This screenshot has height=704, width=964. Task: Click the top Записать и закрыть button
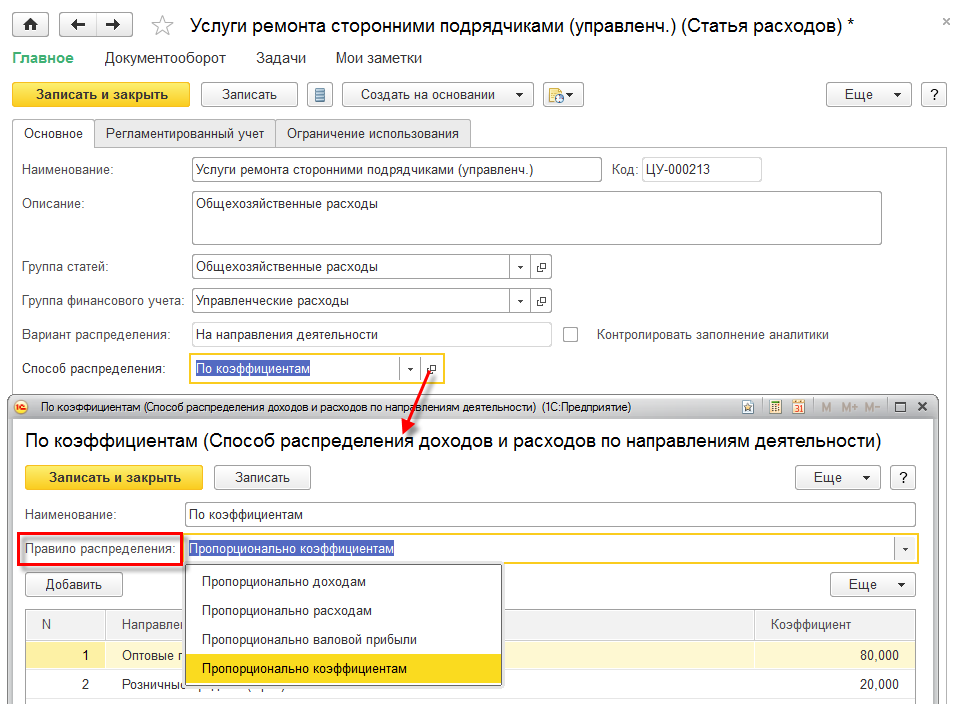coord(101,95)
